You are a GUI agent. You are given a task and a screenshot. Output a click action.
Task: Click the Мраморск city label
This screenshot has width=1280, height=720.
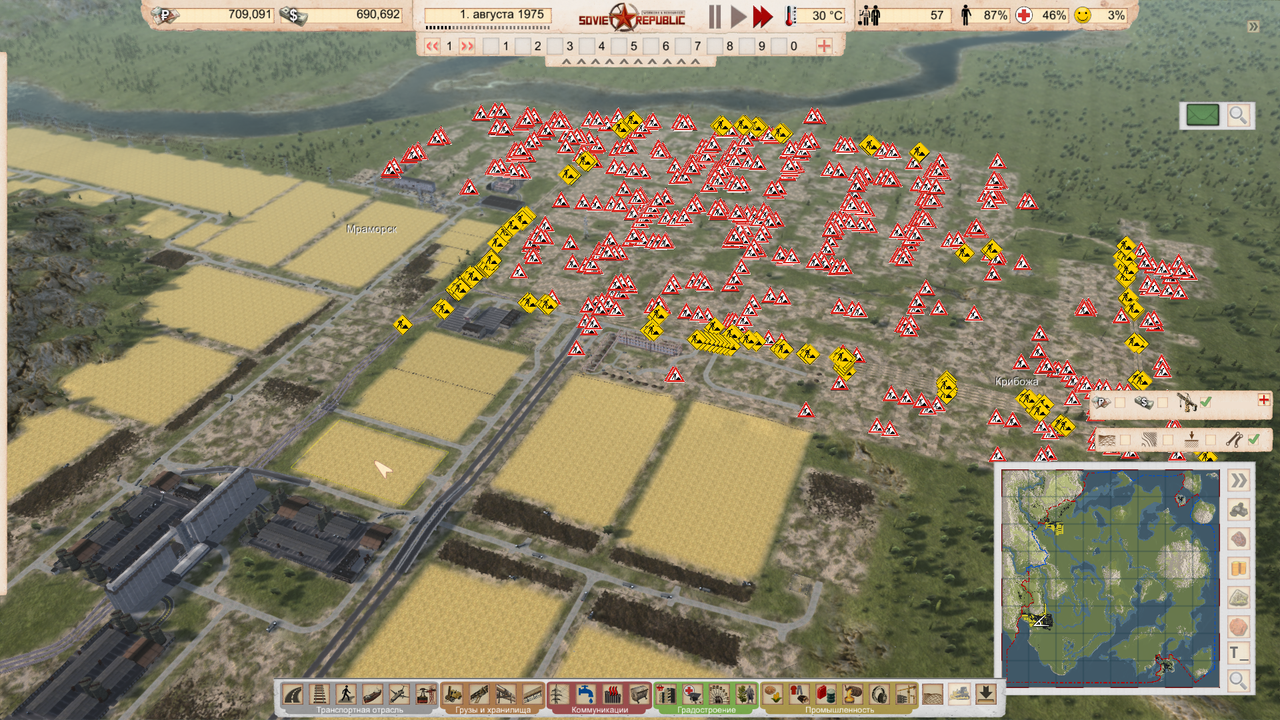pos(371,229)
